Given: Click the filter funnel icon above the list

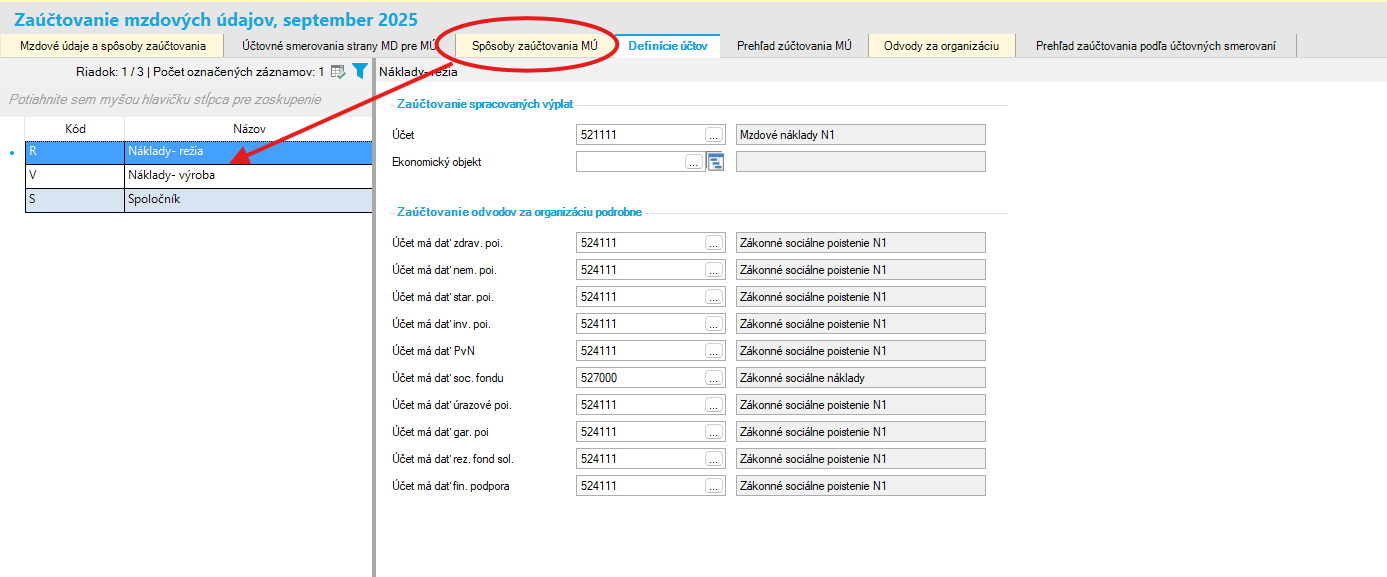Looking at the screenshot, I should [x=359, y=72].
